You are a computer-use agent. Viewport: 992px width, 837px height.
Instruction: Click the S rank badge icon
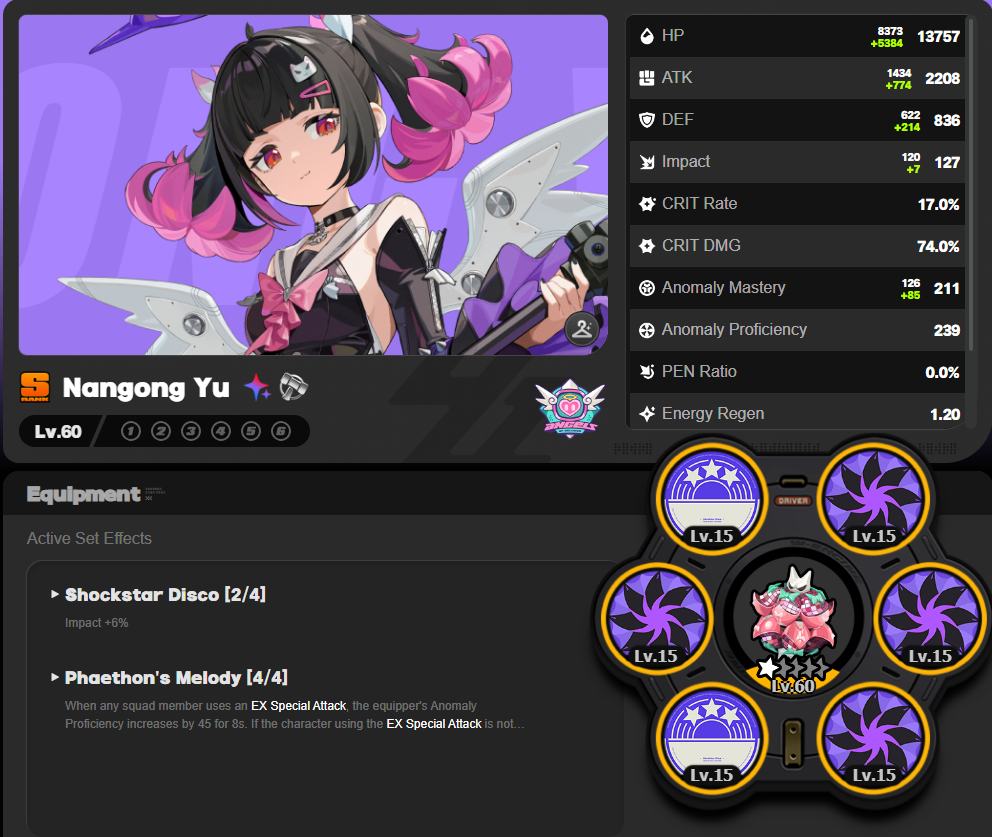click(35, 387)
